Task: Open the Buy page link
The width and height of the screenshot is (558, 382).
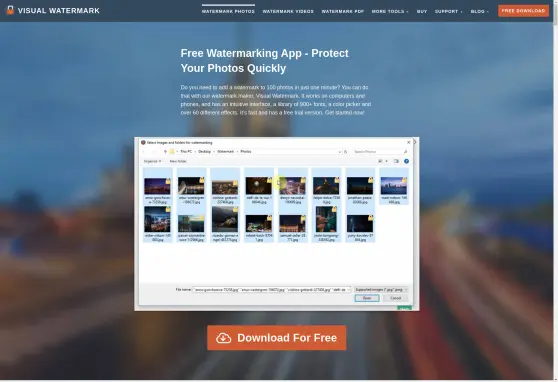Action: (422, 11)
